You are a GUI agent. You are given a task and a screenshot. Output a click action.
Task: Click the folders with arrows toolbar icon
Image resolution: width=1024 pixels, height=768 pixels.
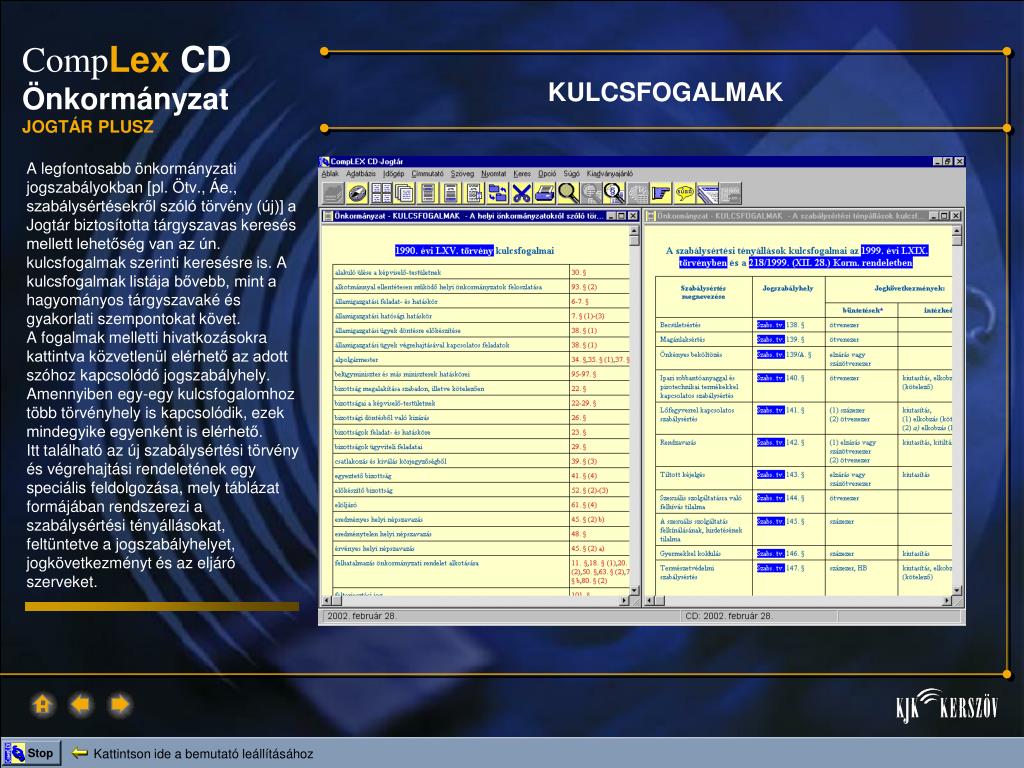point(498,193)
